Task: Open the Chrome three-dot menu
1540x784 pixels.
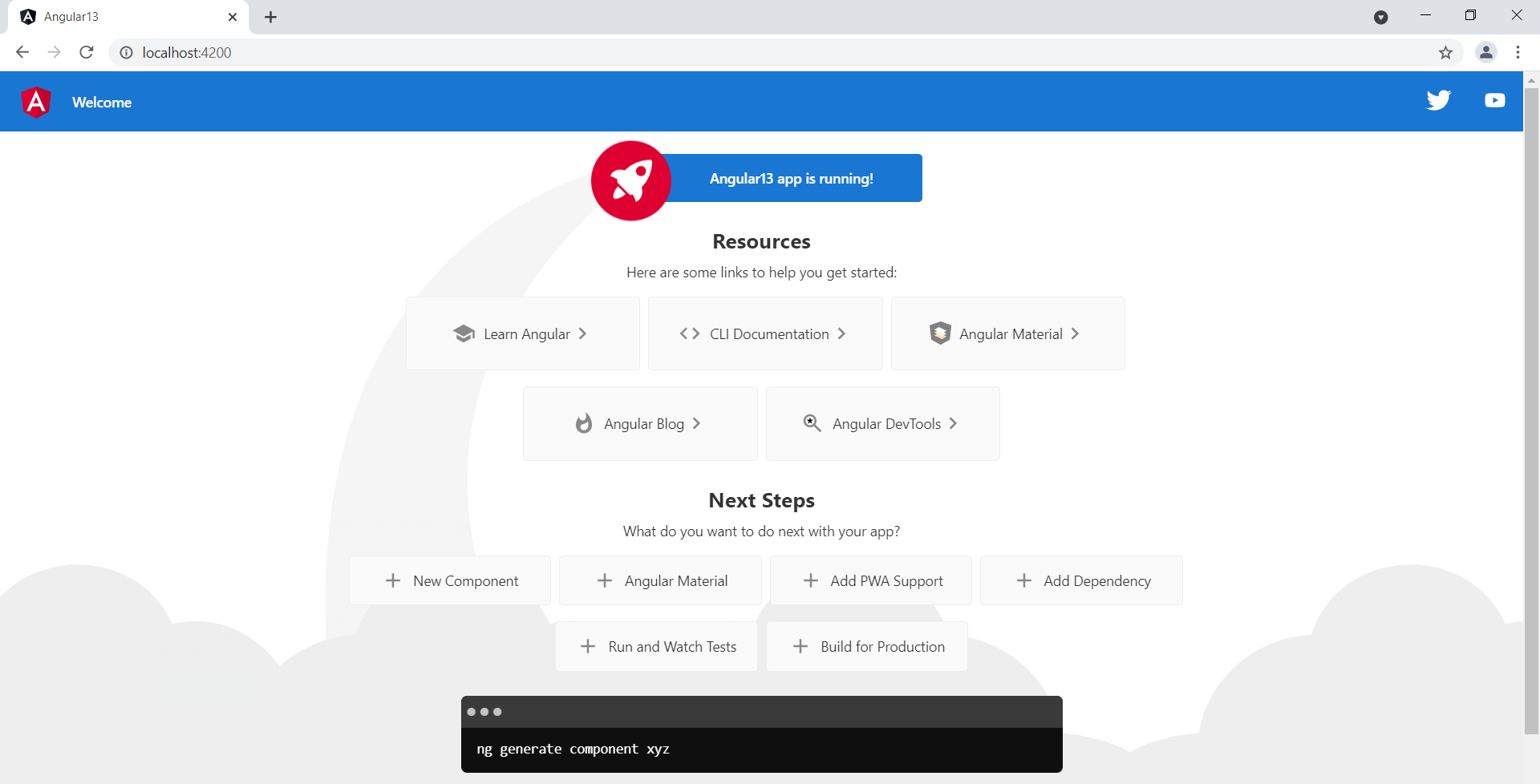Action: [1518, 52]
